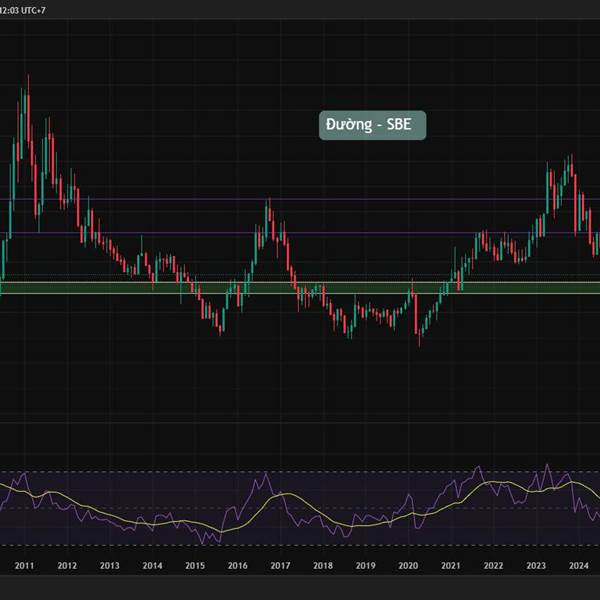Click the 'Đường - SBE' chart label
600x600 pixels.
pos(372,125)
